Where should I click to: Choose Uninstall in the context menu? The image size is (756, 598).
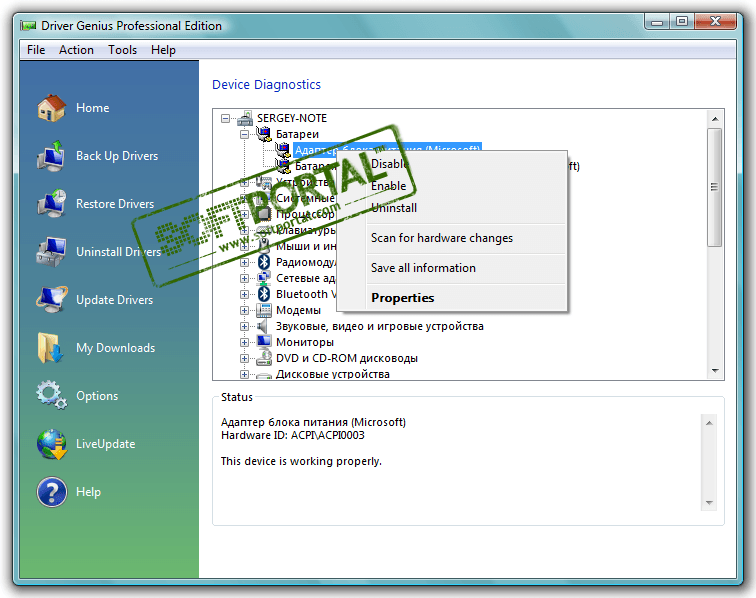[x=451, y=208]
